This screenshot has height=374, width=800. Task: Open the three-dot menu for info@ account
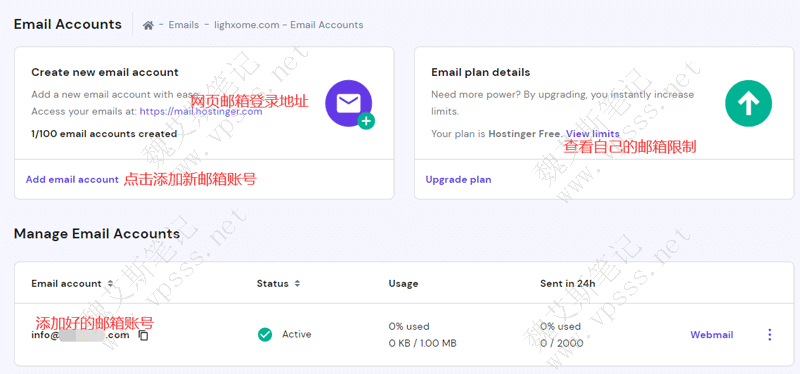click(769, 335)
